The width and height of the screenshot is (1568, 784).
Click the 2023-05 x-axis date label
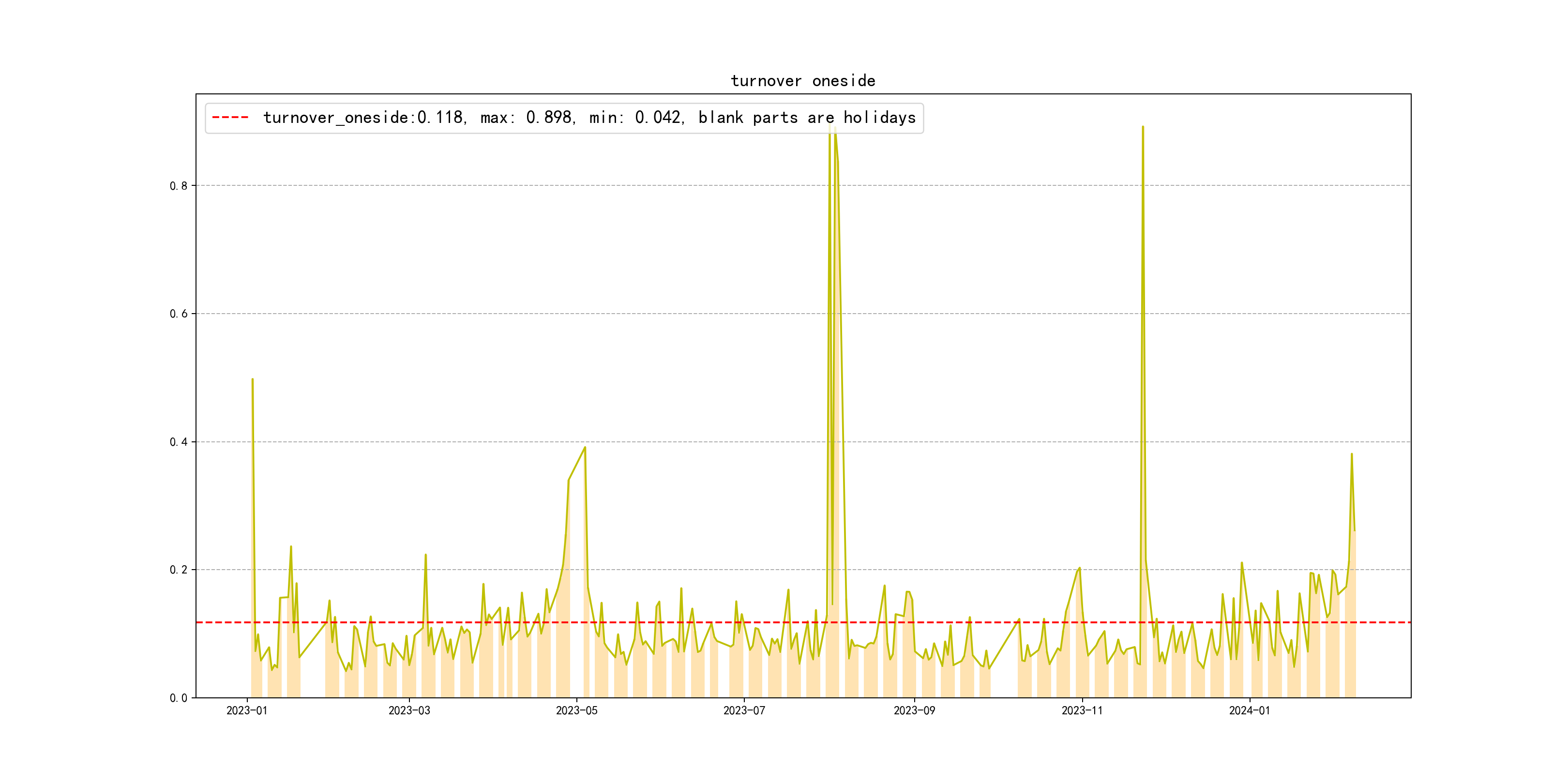[576, 711]
